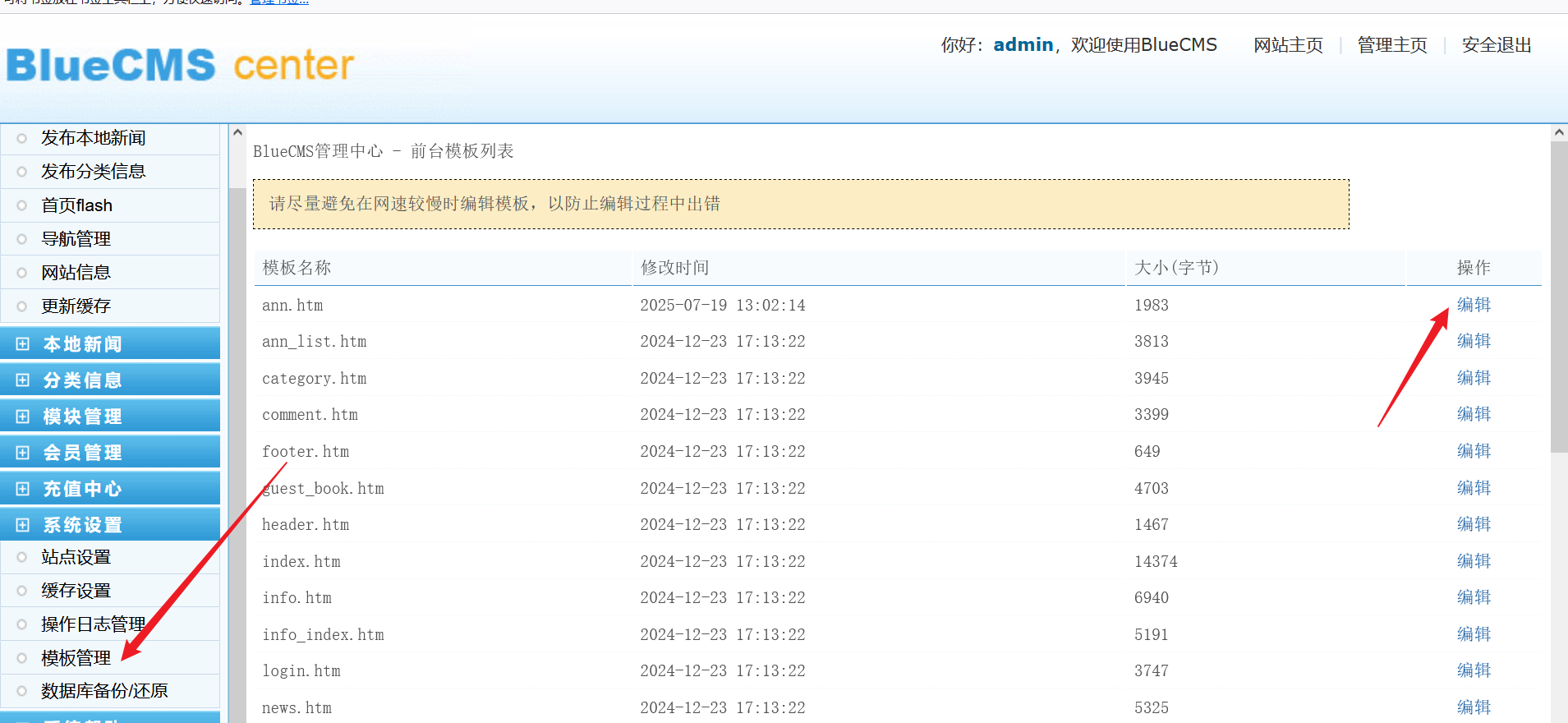Expand the 会员管理 section plus icon
This screenshot has height=723, width=1568.
[22, 453]
